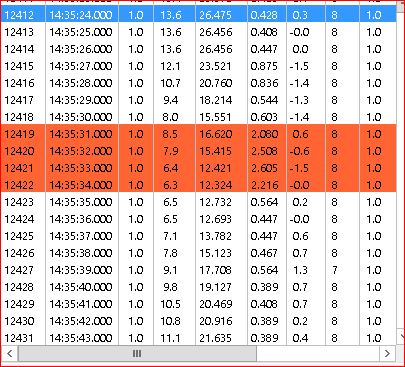Click the horizontal scrollbar right arrow
The height and width of the screenshot is (367, 405).
387,353
